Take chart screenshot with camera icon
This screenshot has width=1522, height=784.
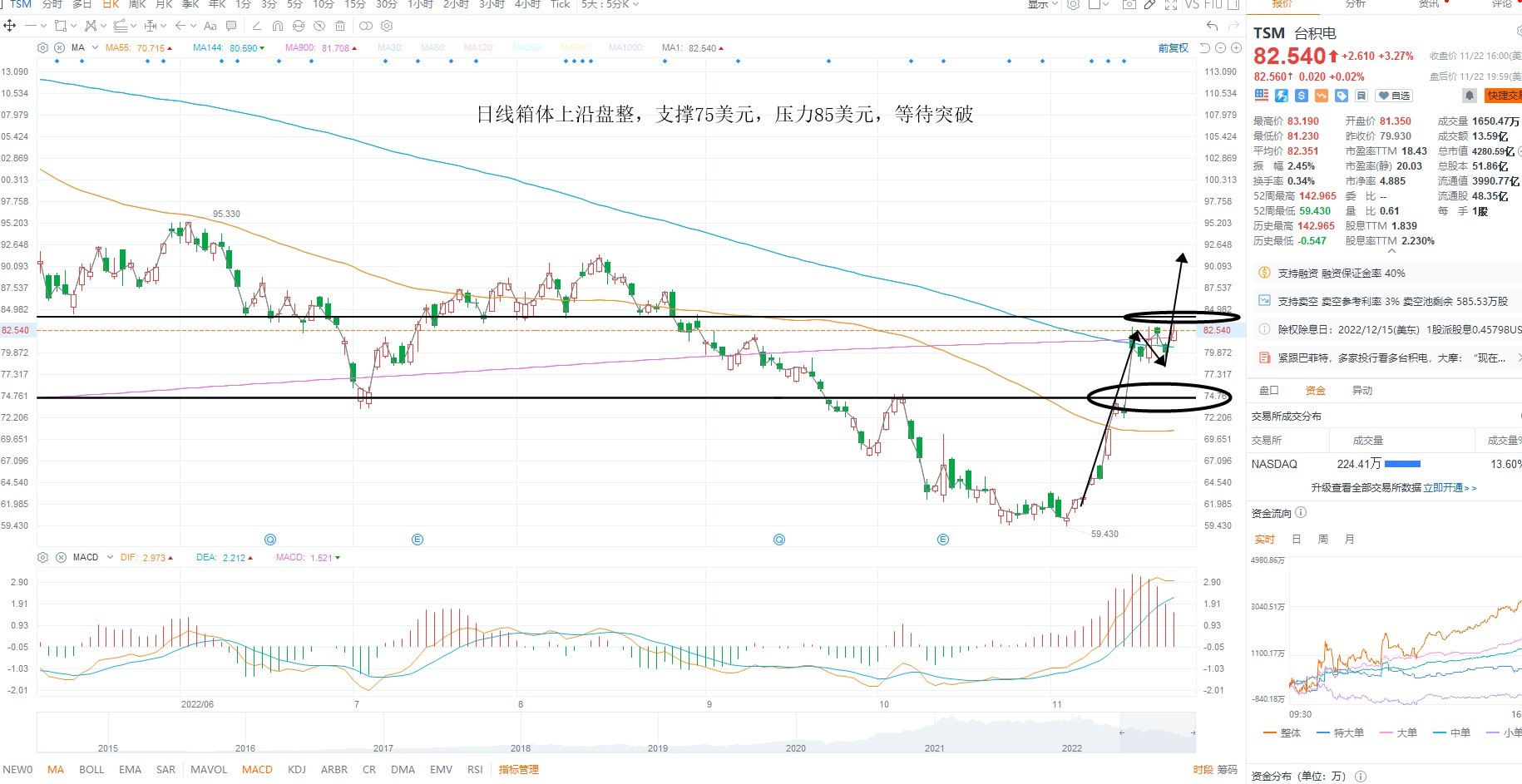coord(1129,4)
